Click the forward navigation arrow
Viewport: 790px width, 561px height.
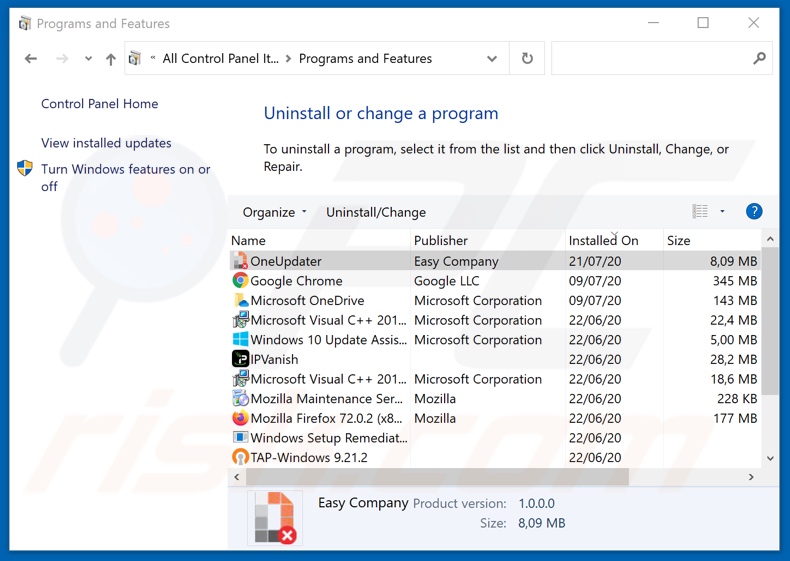coord(62,59)
